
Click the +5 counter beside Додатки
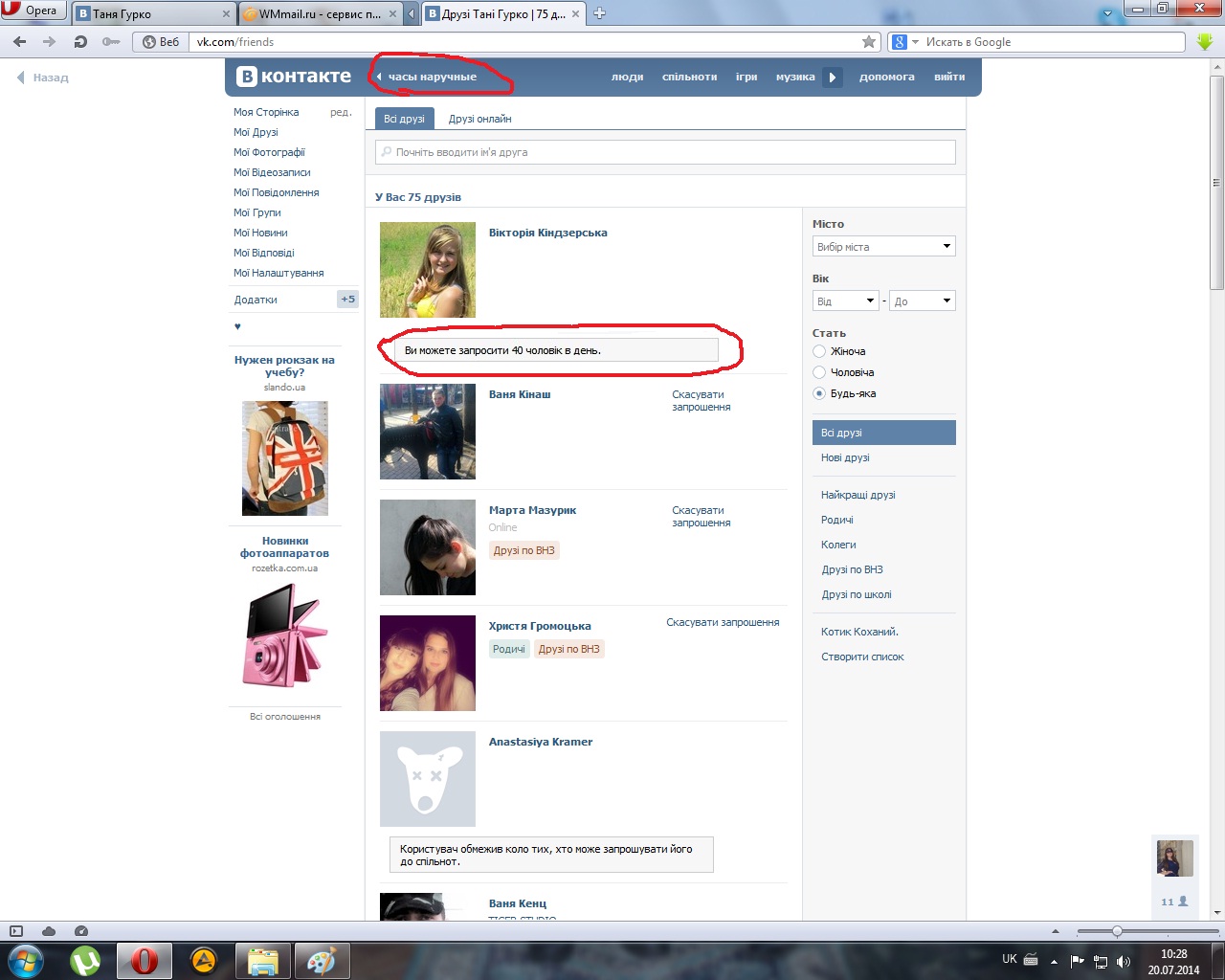(x=347, y=300)
